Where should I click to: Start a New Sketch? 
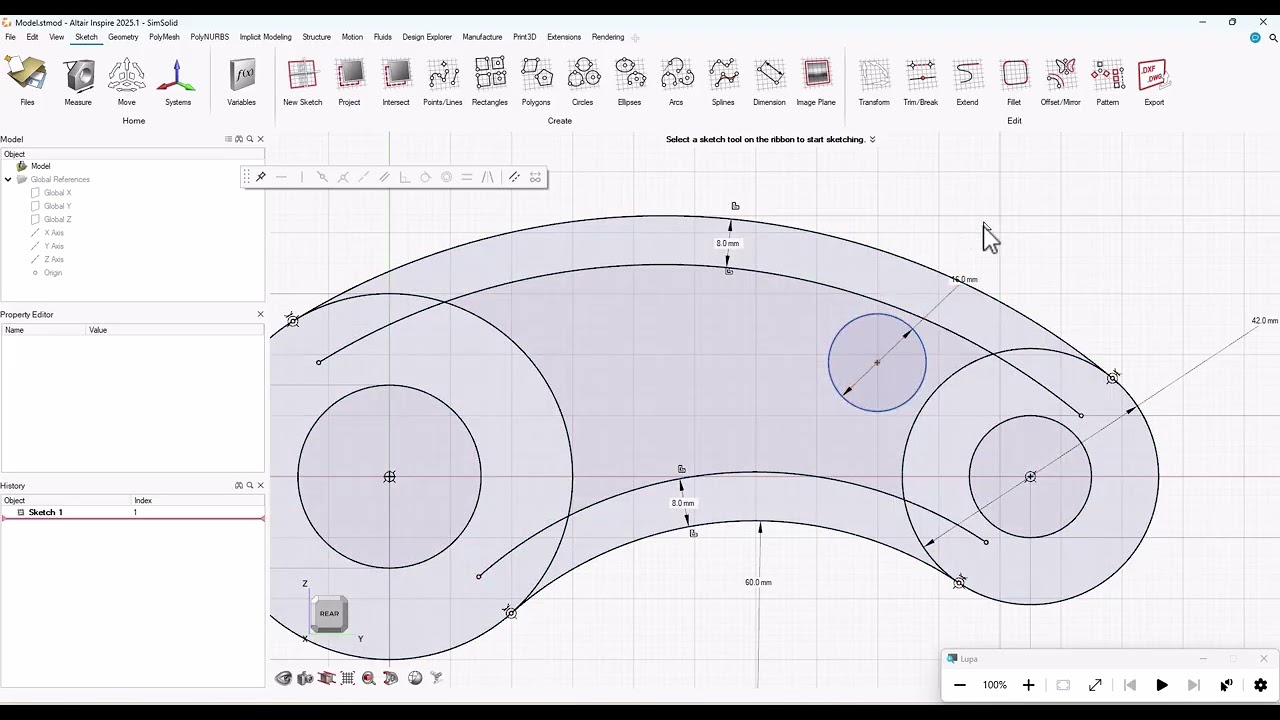point(302,75)
